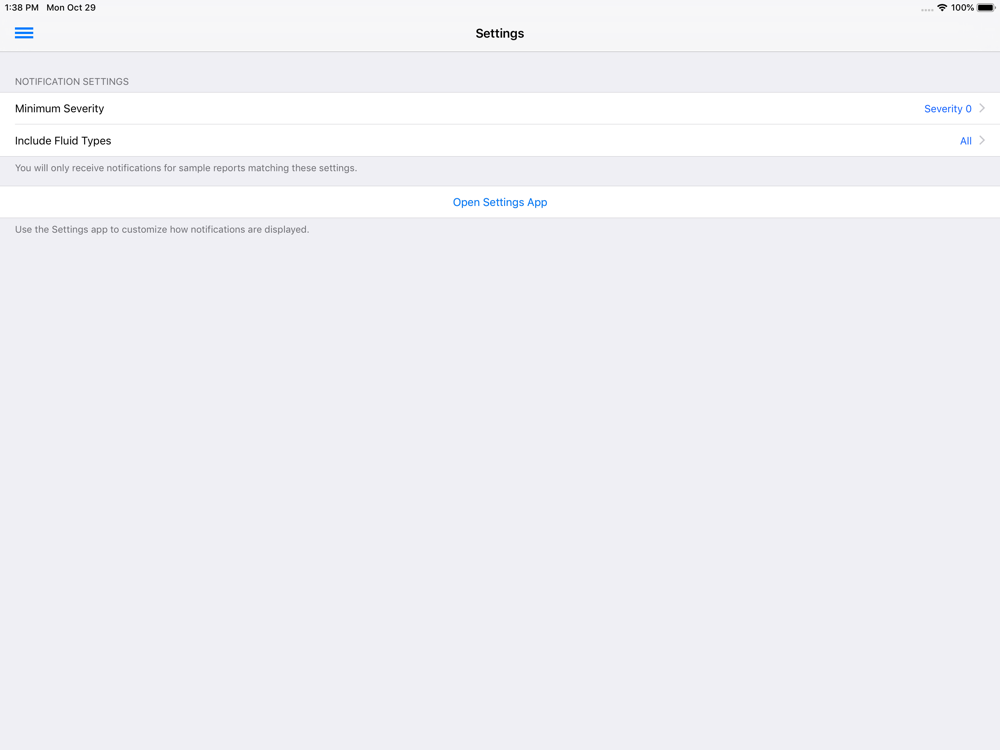
Task: Tap the cellular signal dots icon
Action: (927, 10)
